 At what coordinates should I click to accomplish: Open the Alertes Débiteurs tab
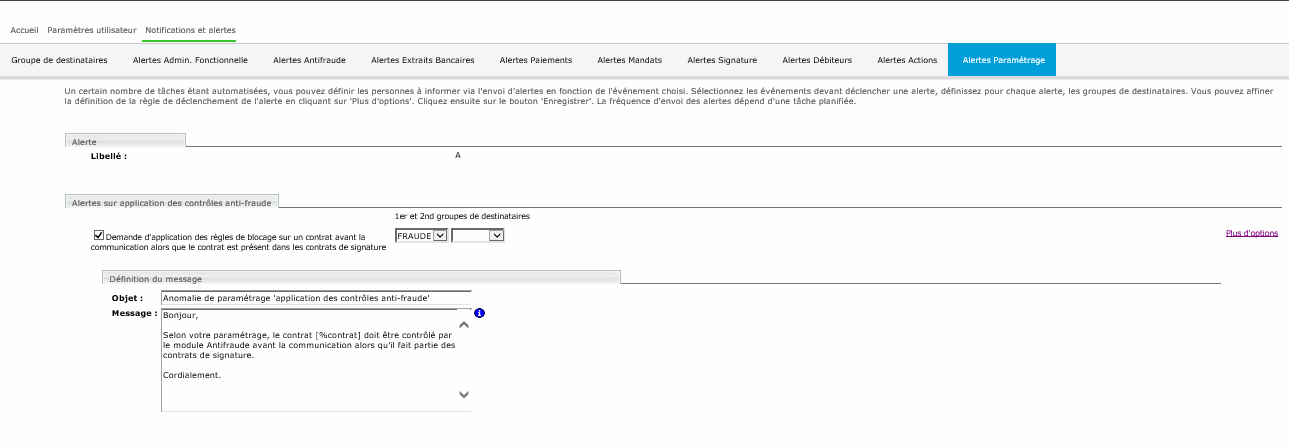tap(817, 60)
